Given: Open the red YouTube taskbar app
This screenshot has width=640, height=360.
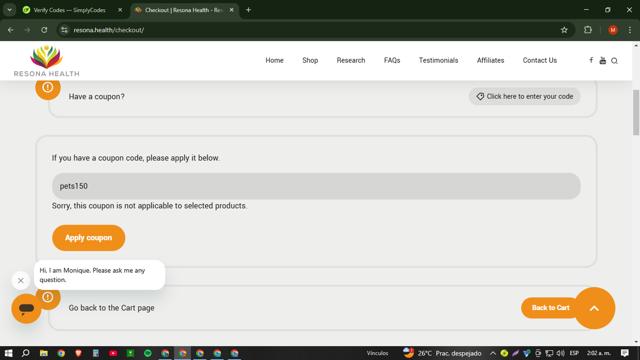Looking at the screenshot, I should (x=113, y=353).
